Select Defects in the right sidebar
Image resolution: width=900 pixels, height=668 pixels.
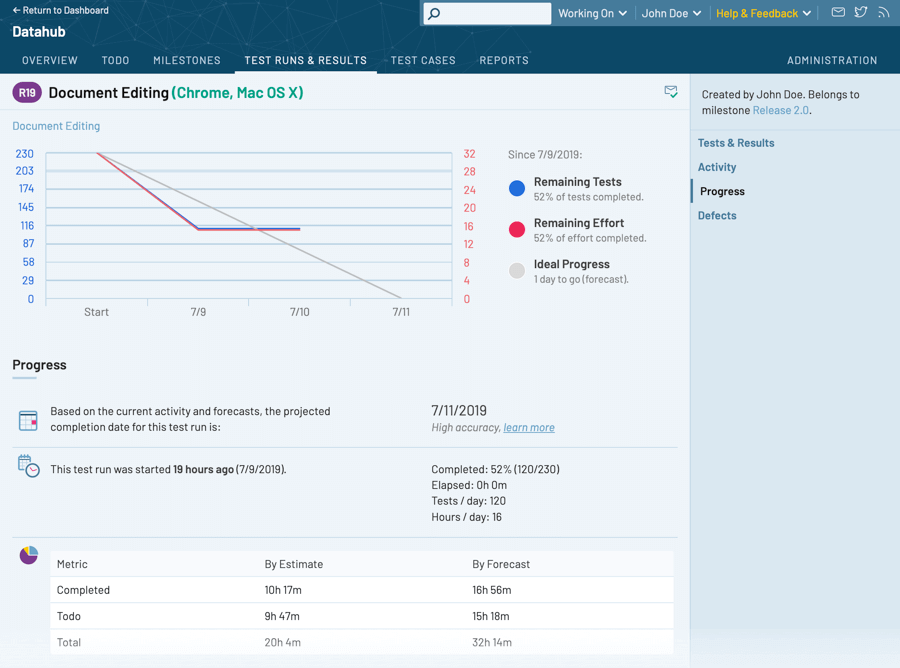[717, 215]
